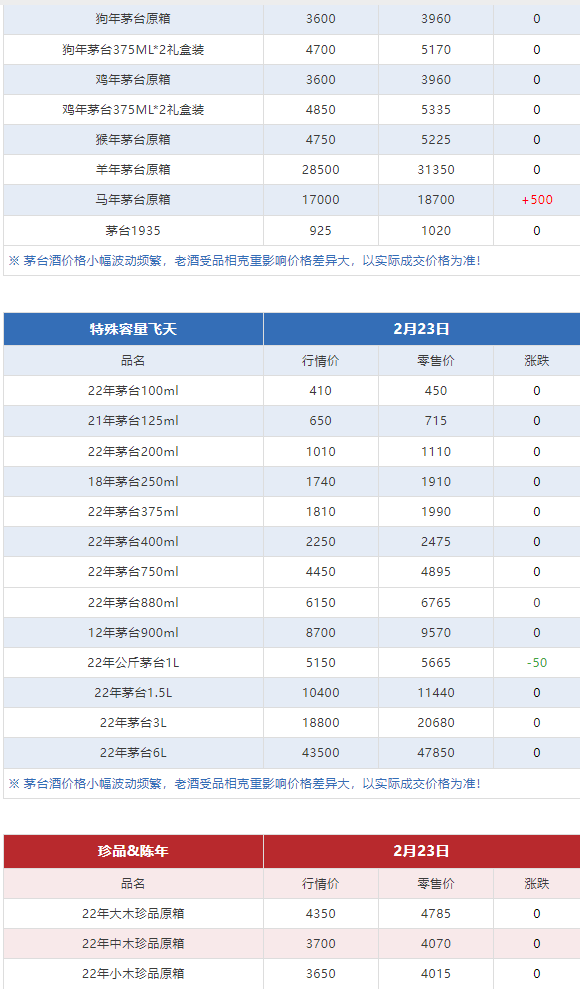Select the 22年茅台100ml row name

click(x=133, y=390)
